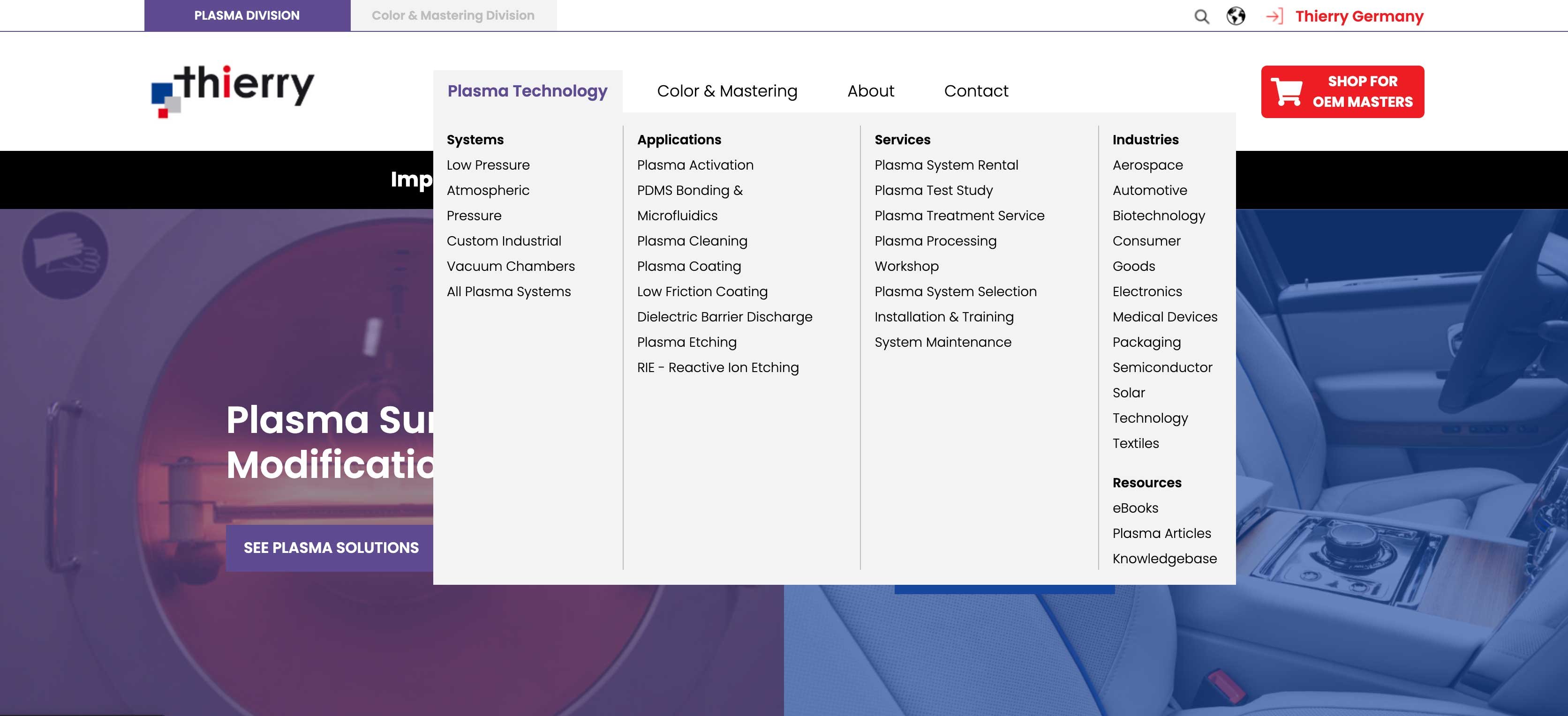This screenshot has height=716, width=1568.
Task: Open Plasma Test Study link
Action: pos(933,190)
